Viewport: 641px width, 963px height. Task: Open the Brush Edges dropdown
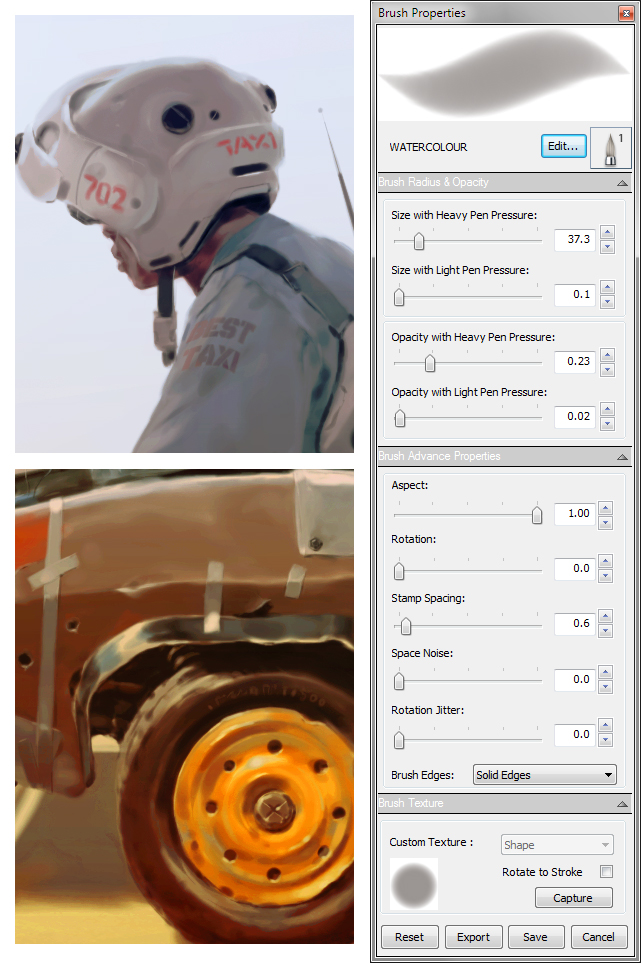[x=545, y=775]
